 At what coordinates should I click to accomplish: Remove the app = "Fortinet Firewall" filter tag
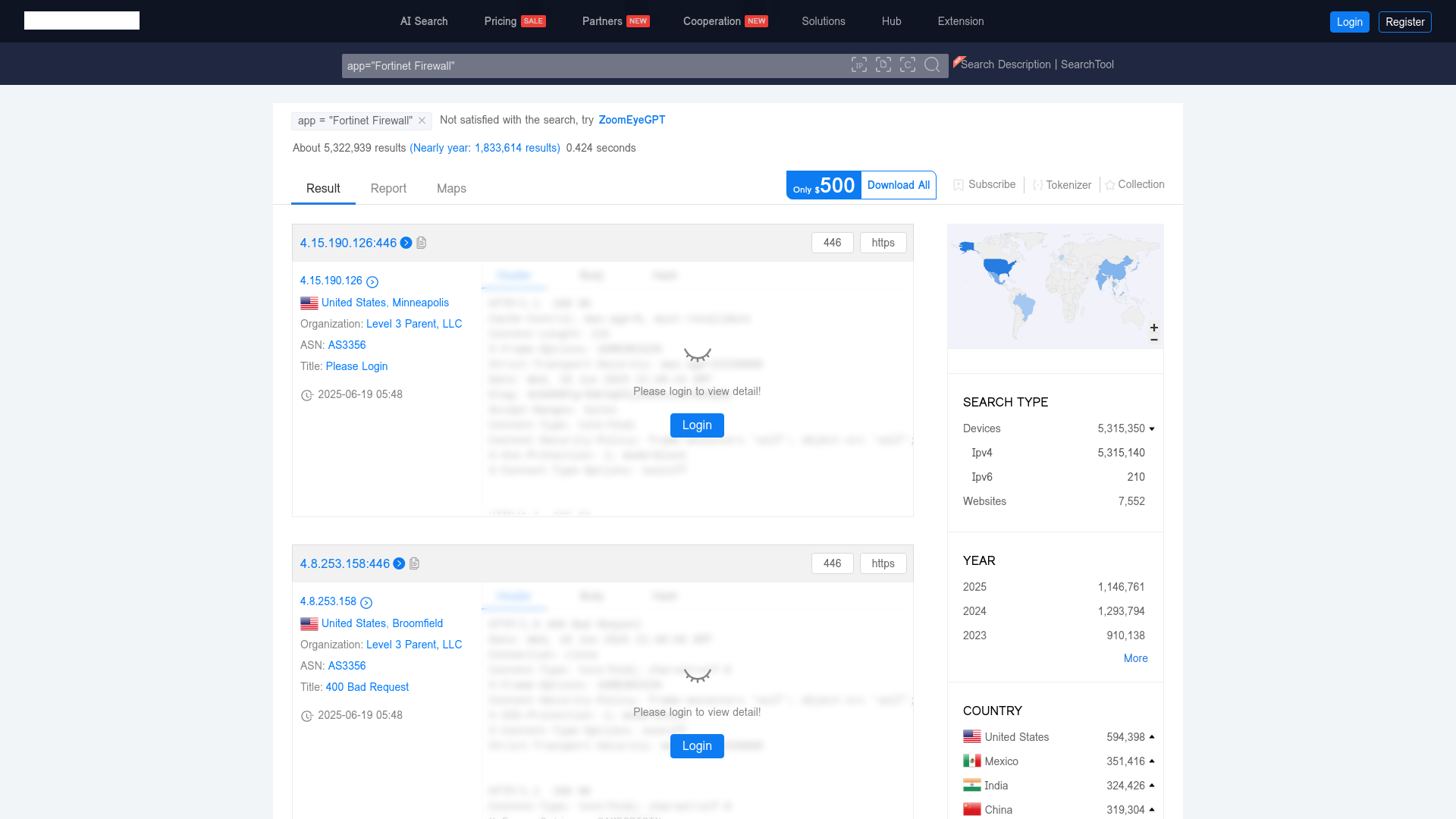click(x=422, y=121)
